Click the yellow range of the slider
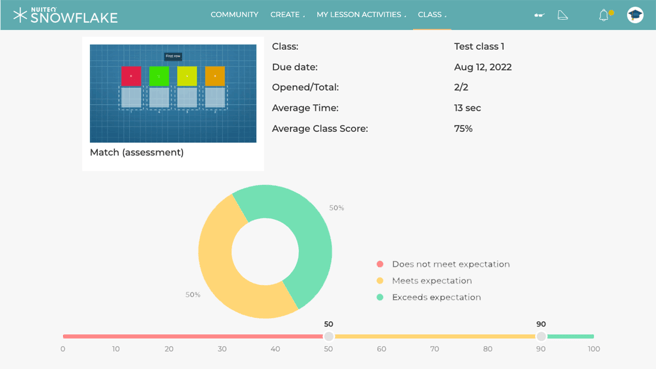 tap(435, 336)
